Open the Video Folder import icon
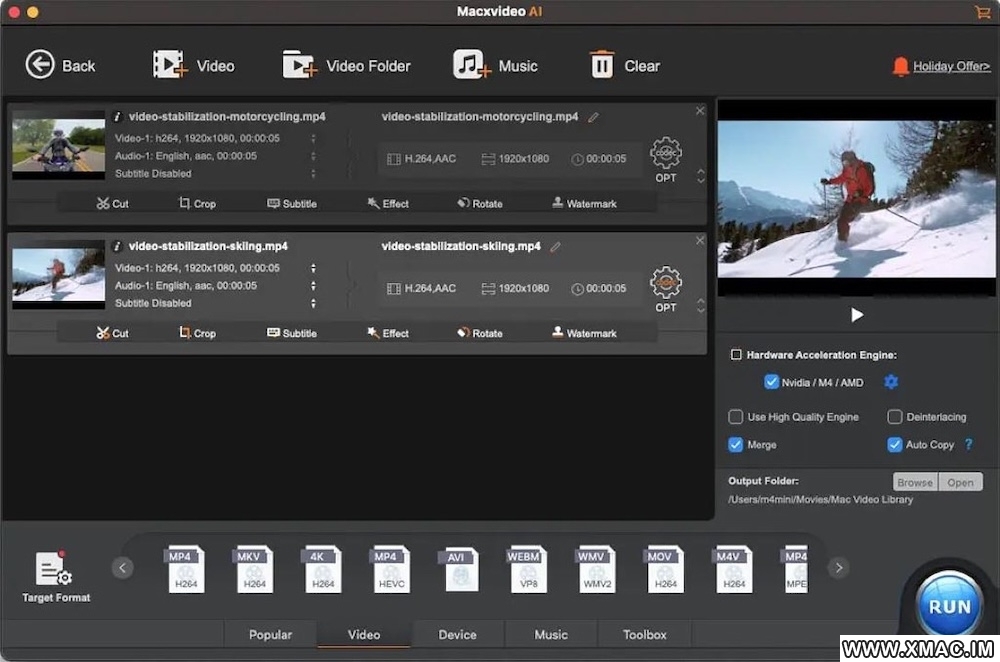The height and width of the screenshot is (662, 1000). pyautogui.click(x=299, y=65)
